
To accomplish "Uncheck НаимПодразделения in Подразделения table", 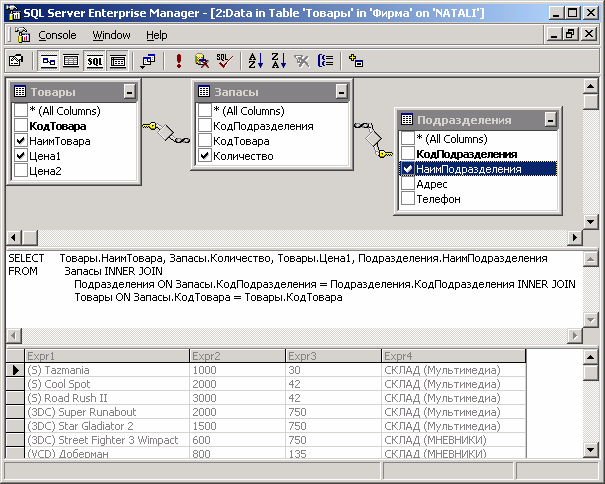I will [407, 169].
